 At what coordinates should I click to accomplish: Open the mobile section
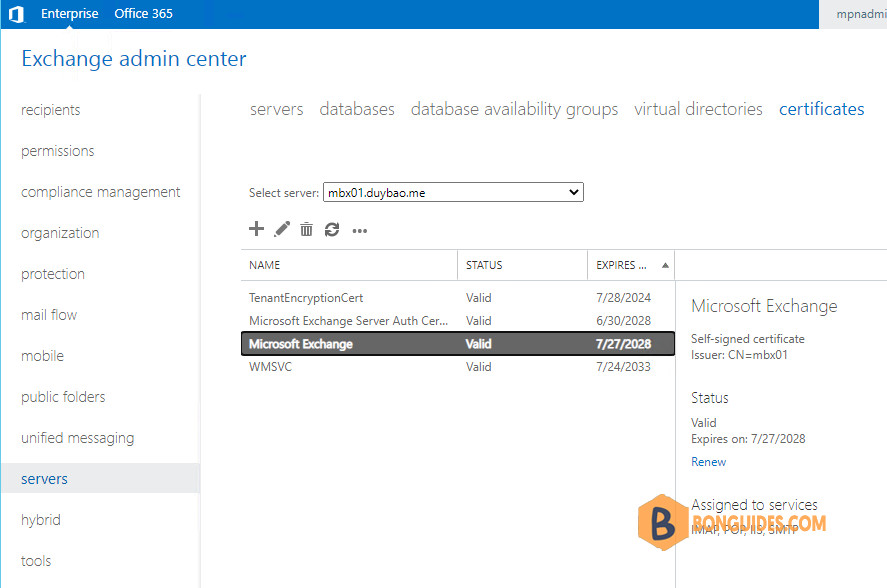42,356
